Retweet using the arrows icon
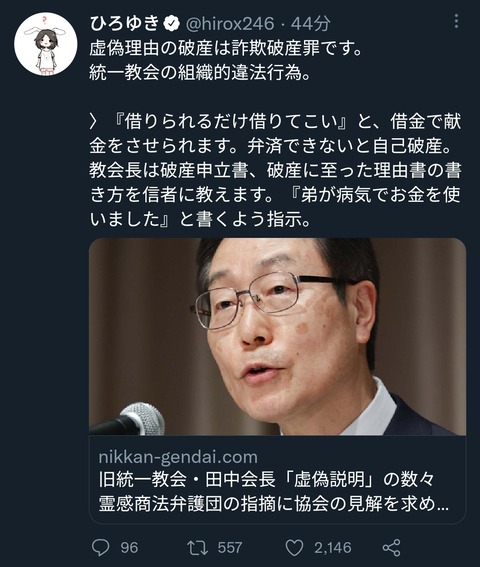The width and height of the screenshot is (480, 567). click(197, 547)
